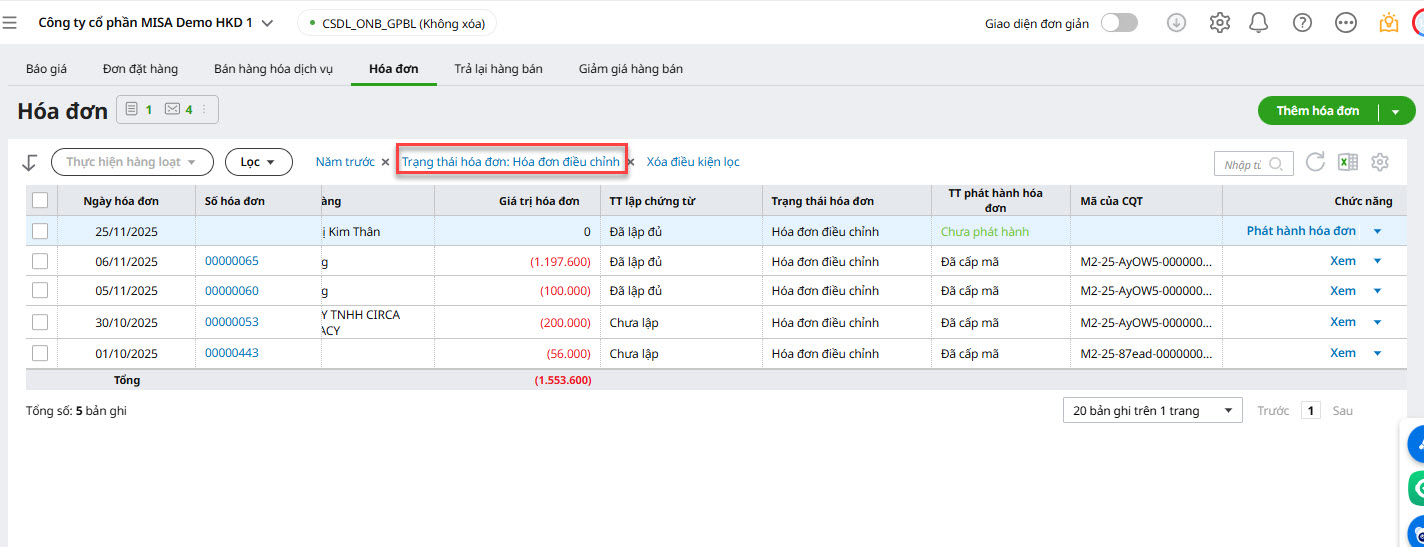The image size is (1424, 547).
Task: Open the hamburger navigation menu
Action: tap(10, 23)
